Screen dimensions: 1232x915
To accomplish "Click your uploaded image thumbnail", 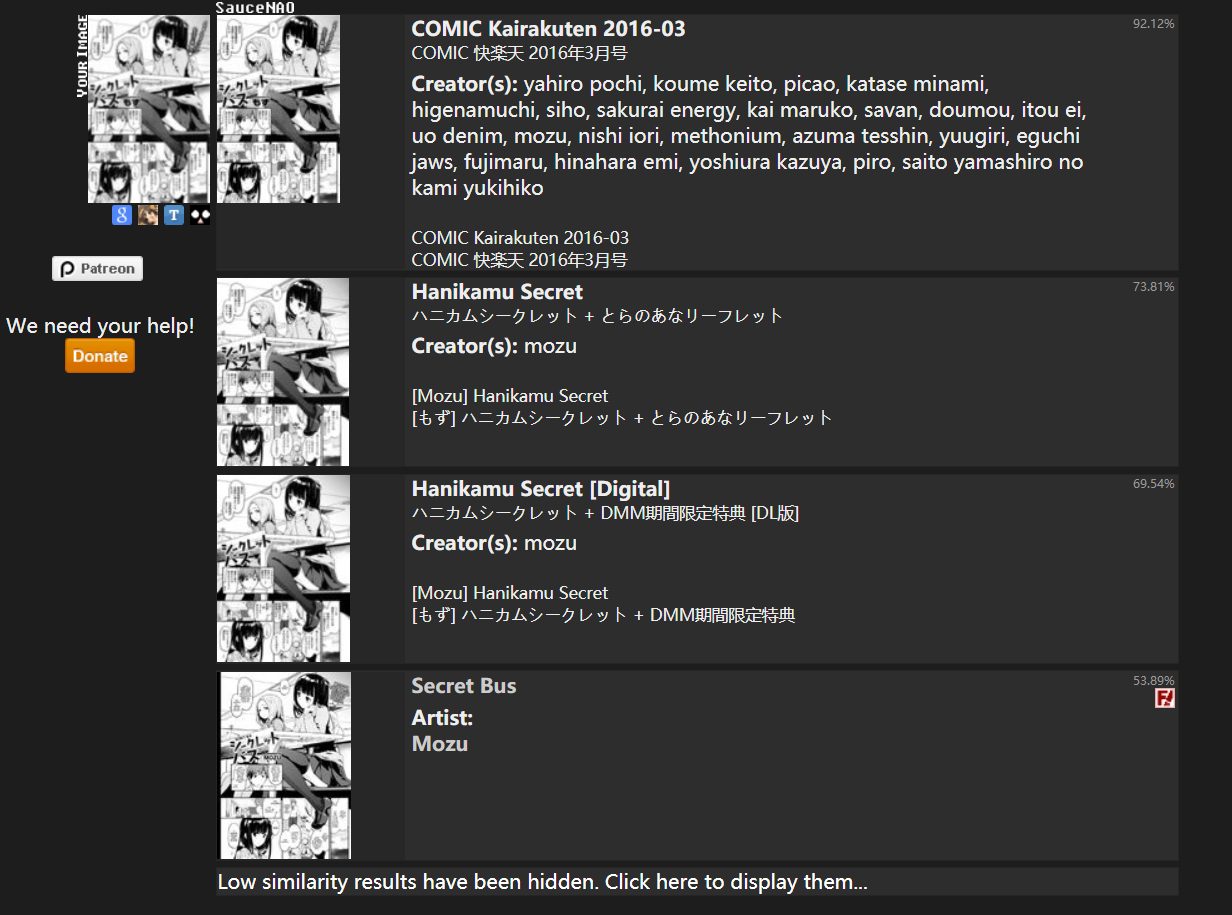I will (x=149, y=109).
